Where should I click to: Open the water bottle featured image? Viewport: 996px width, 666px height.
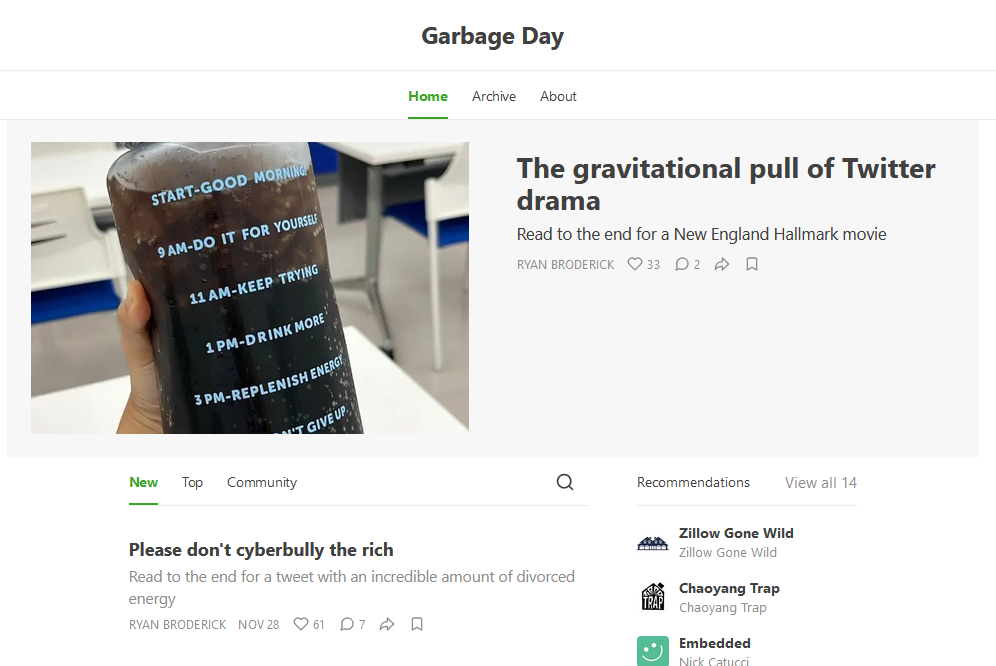tap(250, 288)
